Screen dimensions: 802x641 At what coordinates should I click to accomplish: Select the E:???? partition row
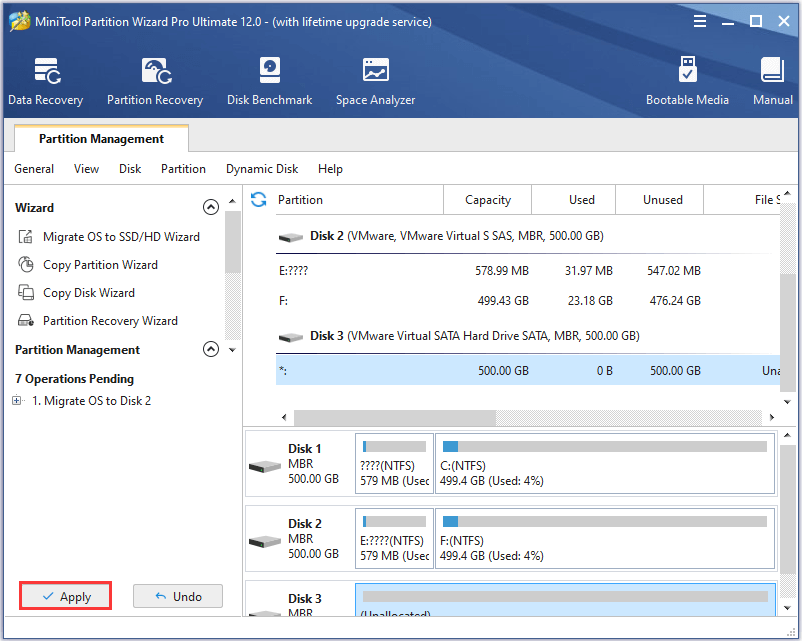tap(528, 271)
